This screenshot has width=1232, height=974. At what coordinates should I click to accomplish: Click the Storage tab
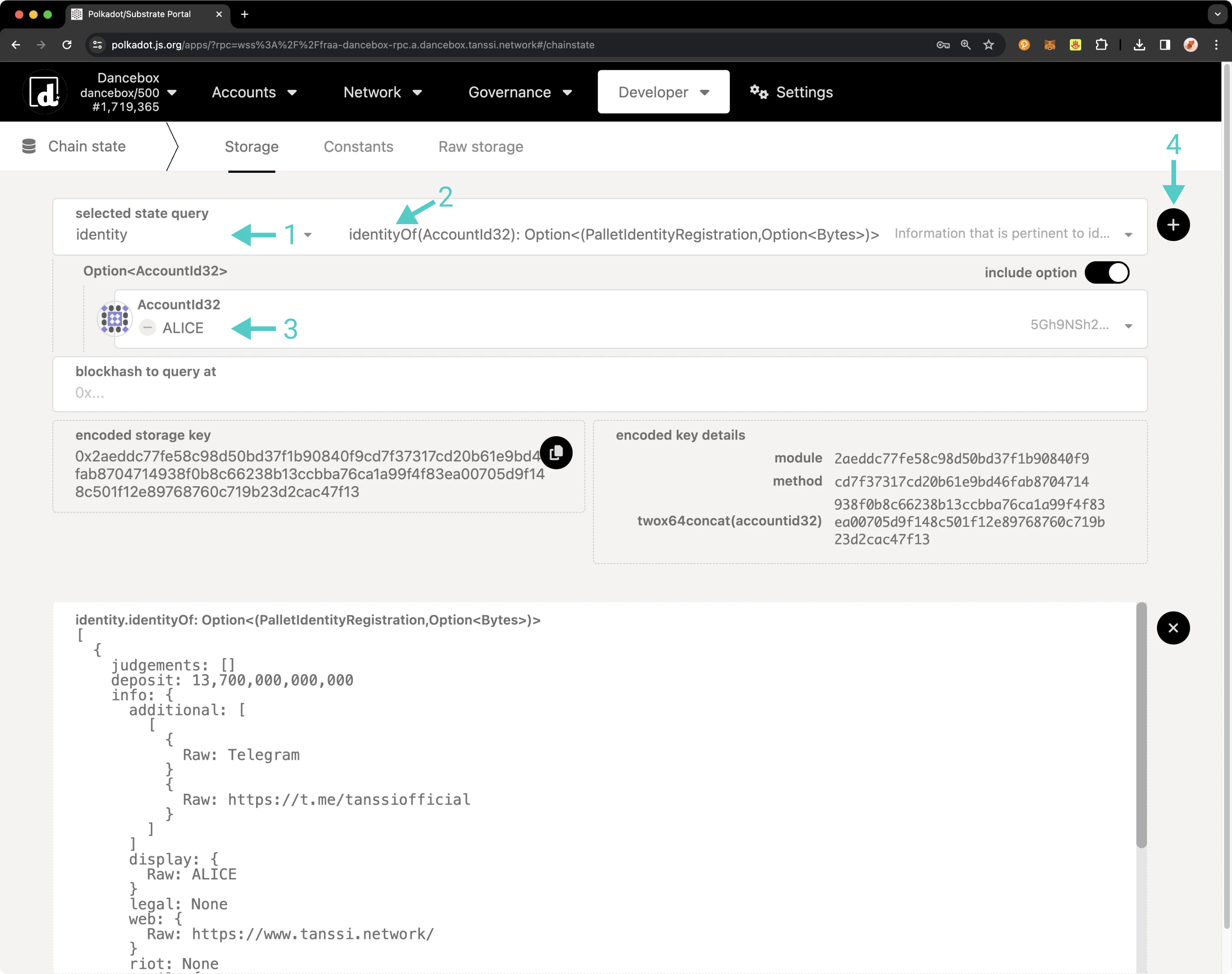coord(251,146)
